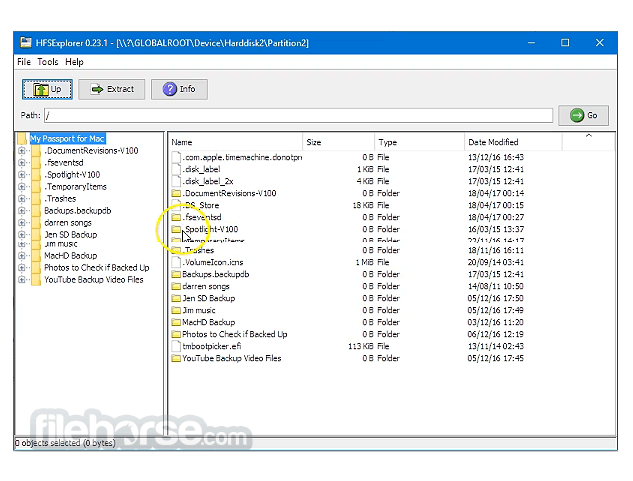Click folder icon of Backups.backupdb in tree

point(36,211)
